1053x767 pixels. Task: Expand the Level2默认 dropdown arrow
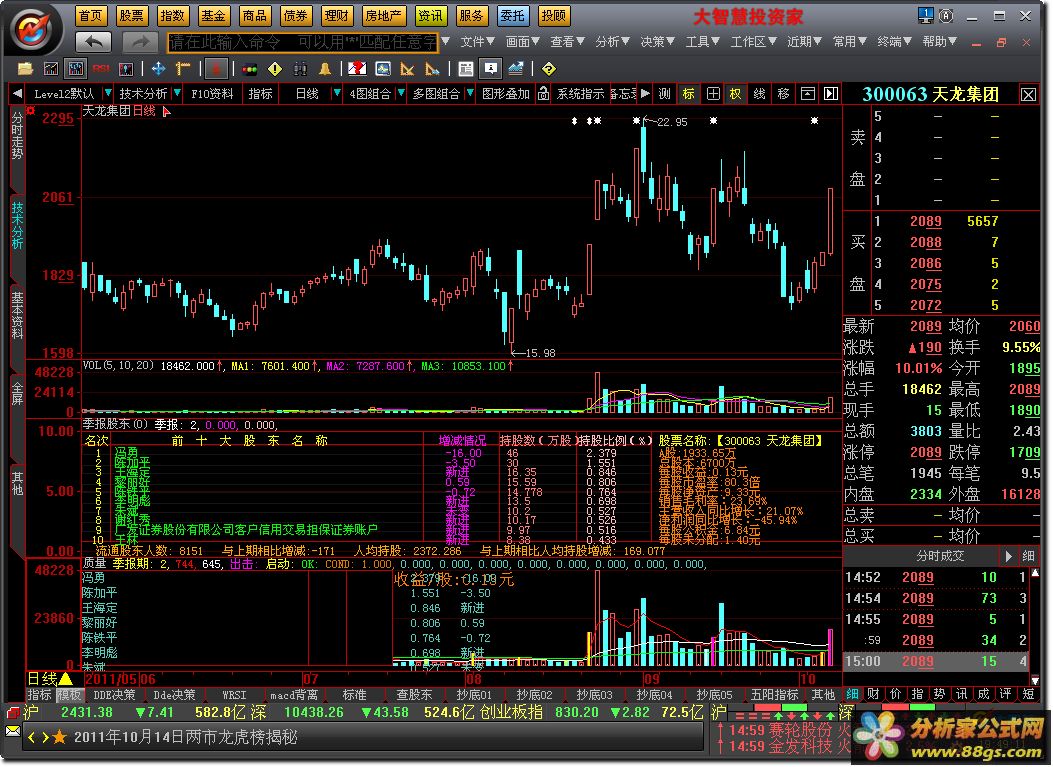pyautogui.click(x=108, y=93)
